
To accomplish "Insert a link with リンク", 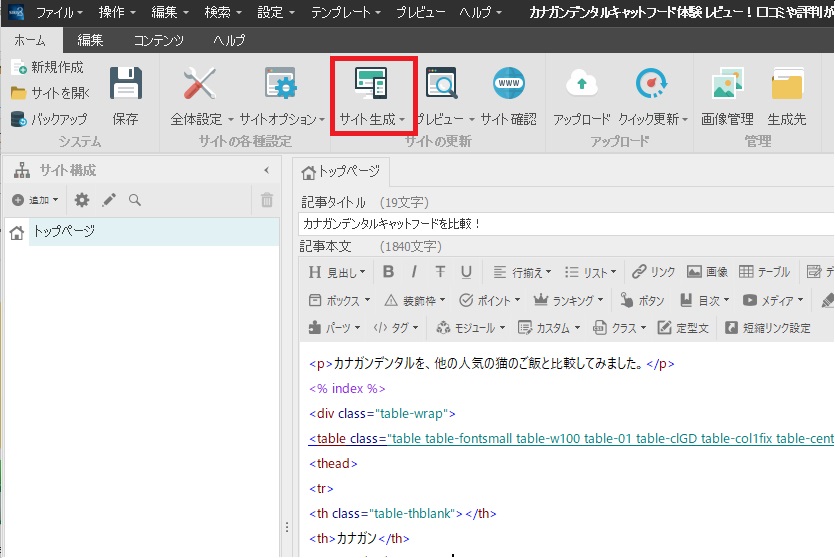I will (x=653, y=272).
